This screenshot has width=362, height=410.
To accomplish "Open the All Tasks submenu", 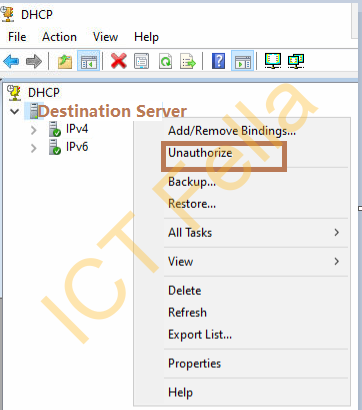I will point(242,233).
